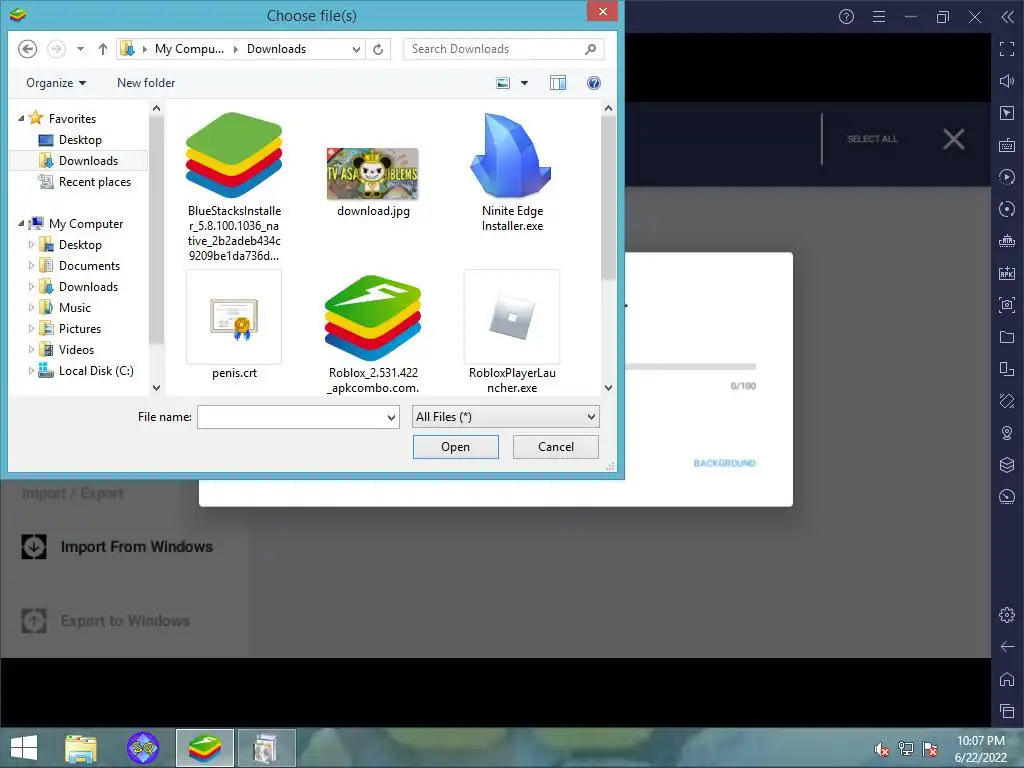Click the file list vertical scrollbar thumb
Screen dimensions: 1024x768
[x=608, y=198]
